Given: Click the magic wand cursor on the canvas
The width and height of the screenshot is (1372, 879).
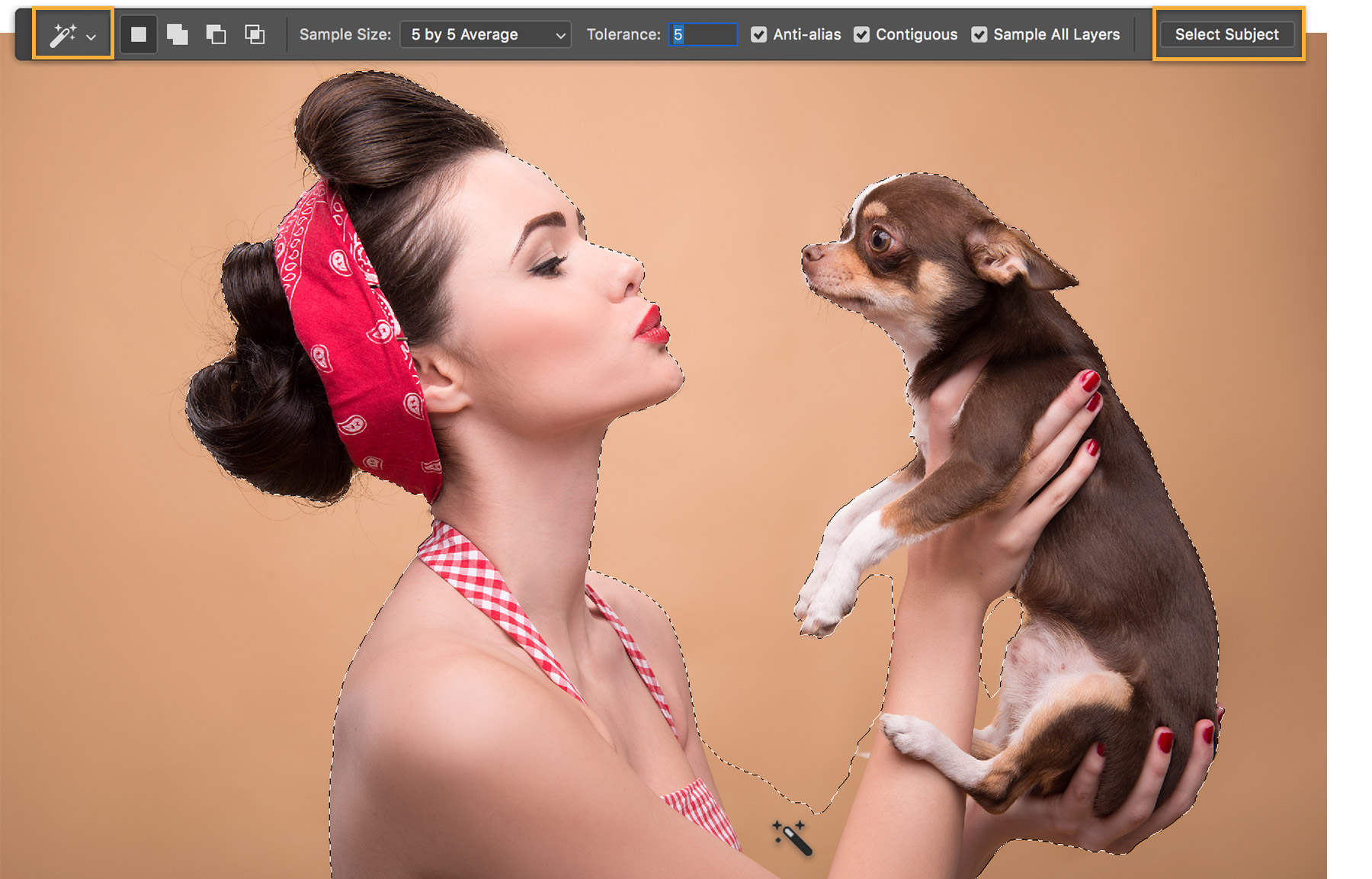Looking at the screenshot, I should click(x=793, y=839).
